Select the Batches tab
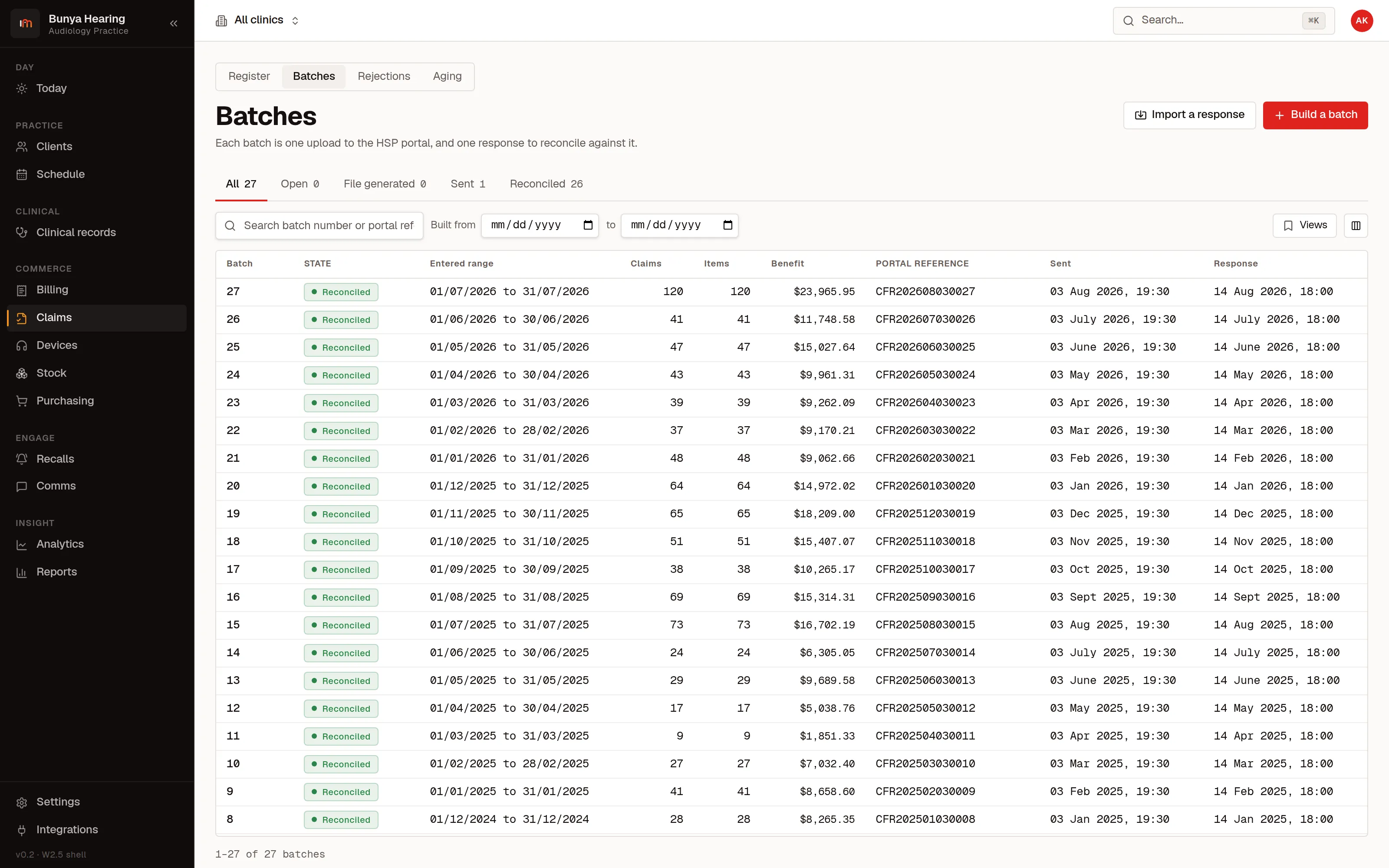 tap(313, 76)
